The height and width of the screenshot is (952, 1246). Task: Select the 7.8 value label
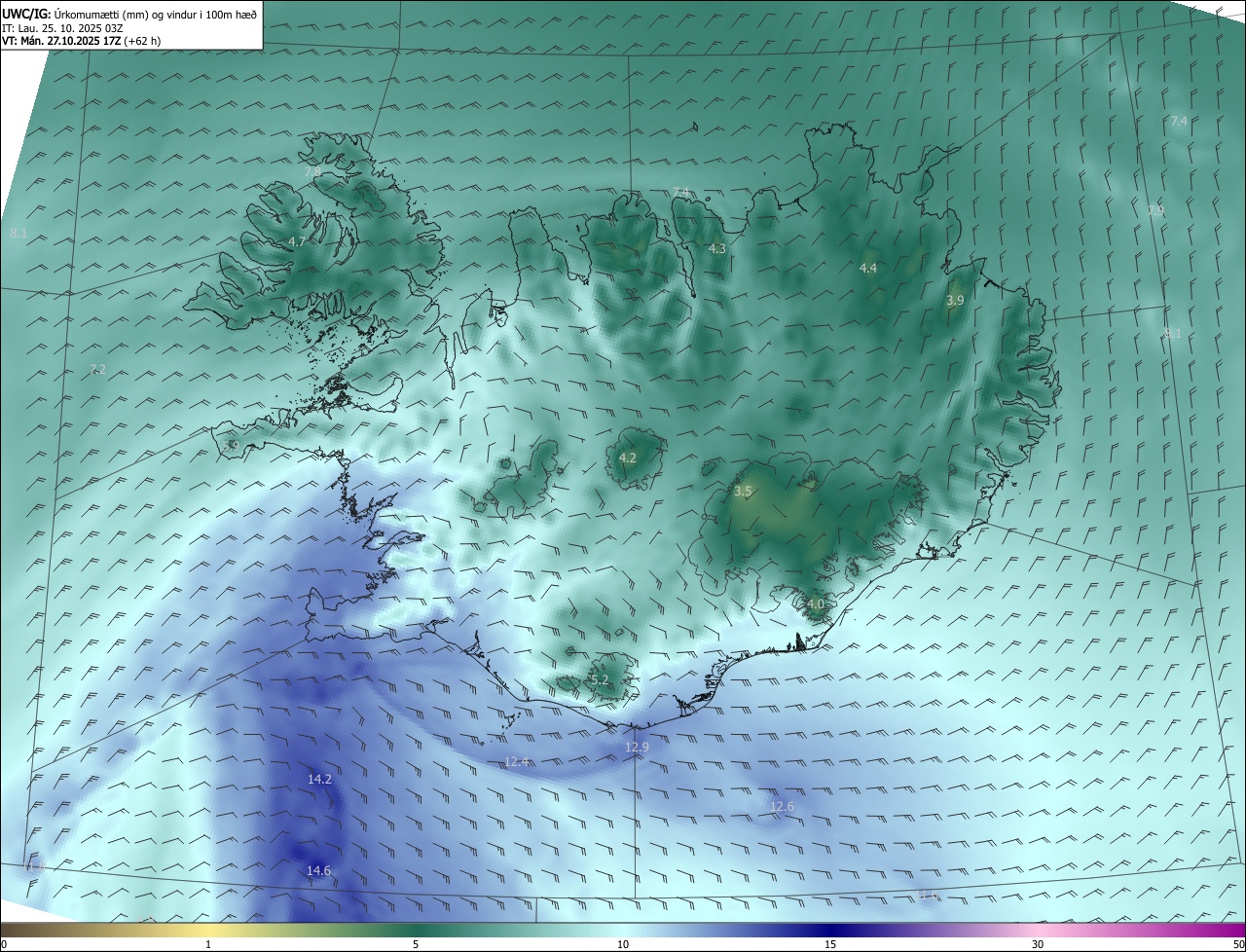[312, 171]
